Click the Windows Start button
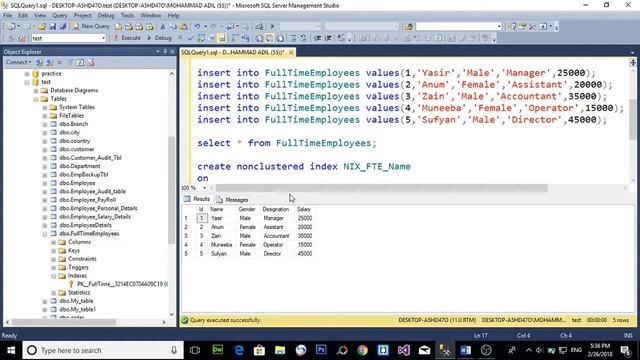The image size is (640, 360). click(x=11, y=351)
